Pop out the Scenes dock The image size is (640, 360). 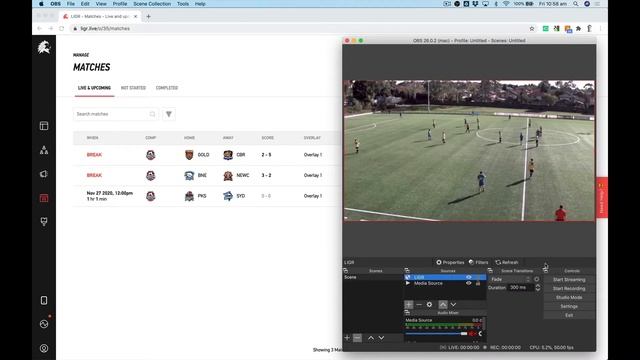coord(346,271)
